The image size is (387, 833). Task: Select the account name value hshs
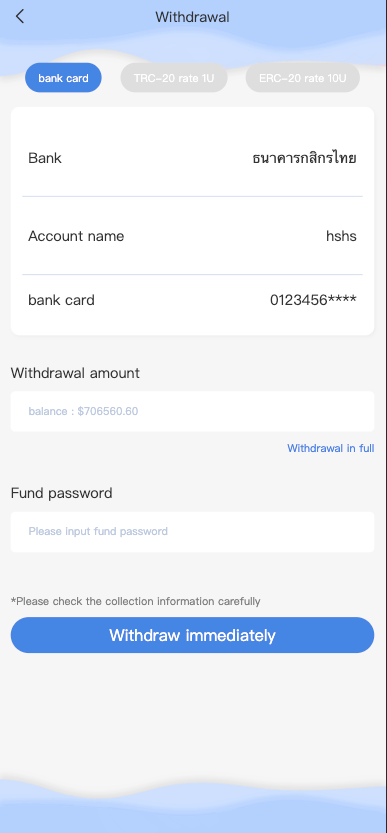pos(341,236)
